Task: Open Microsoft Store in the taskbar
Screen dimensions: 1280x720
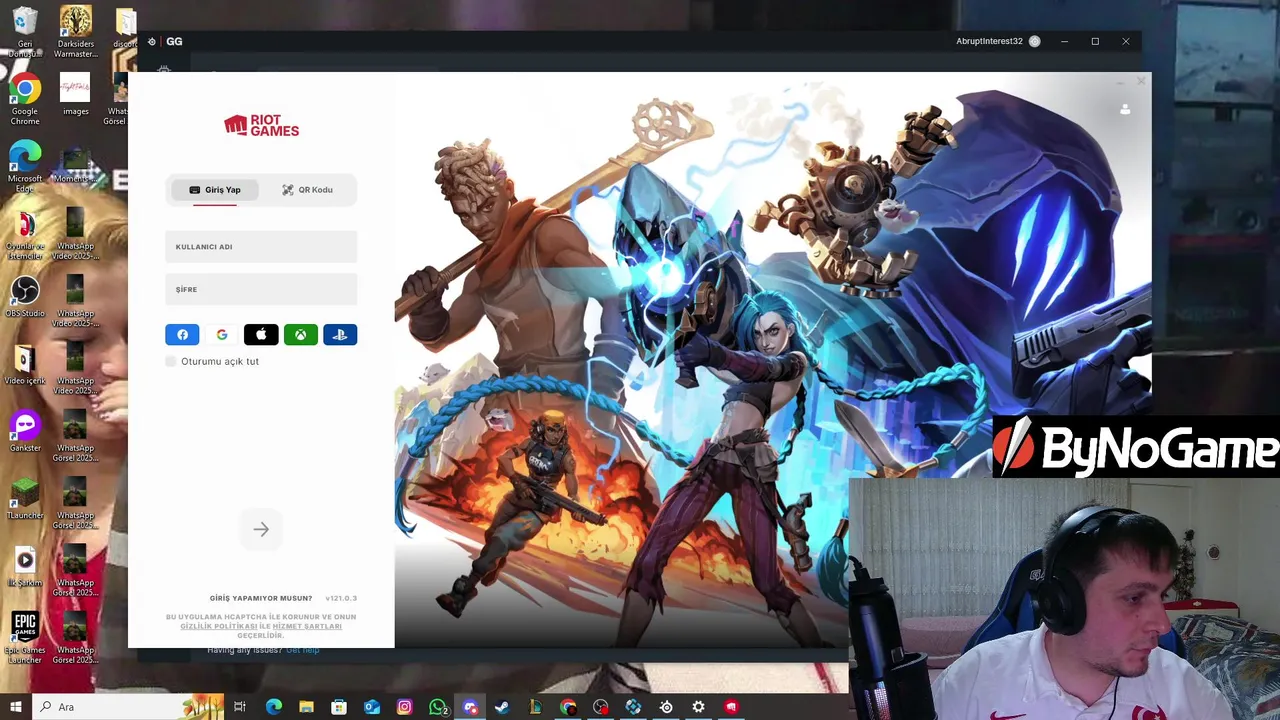Action: tap(339, 707)
